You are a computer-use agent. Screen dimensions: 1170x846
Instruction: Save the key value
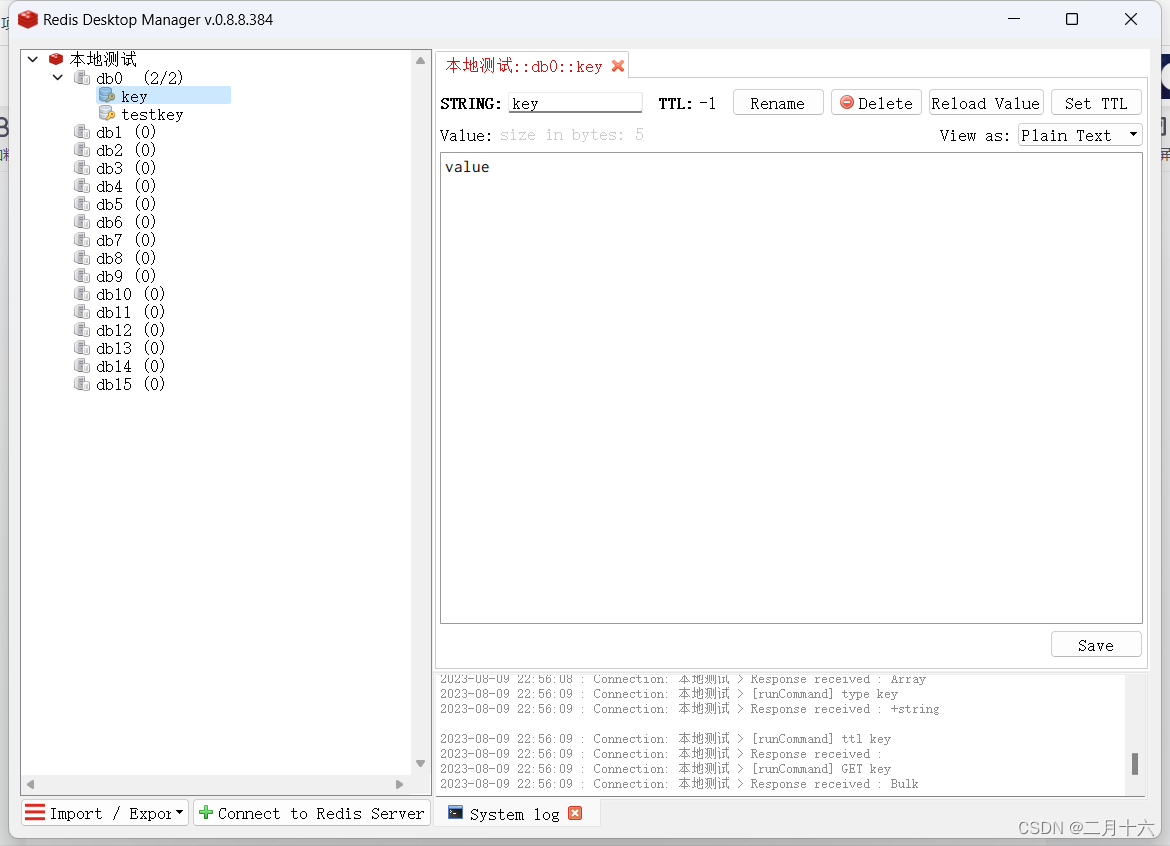1096,645
